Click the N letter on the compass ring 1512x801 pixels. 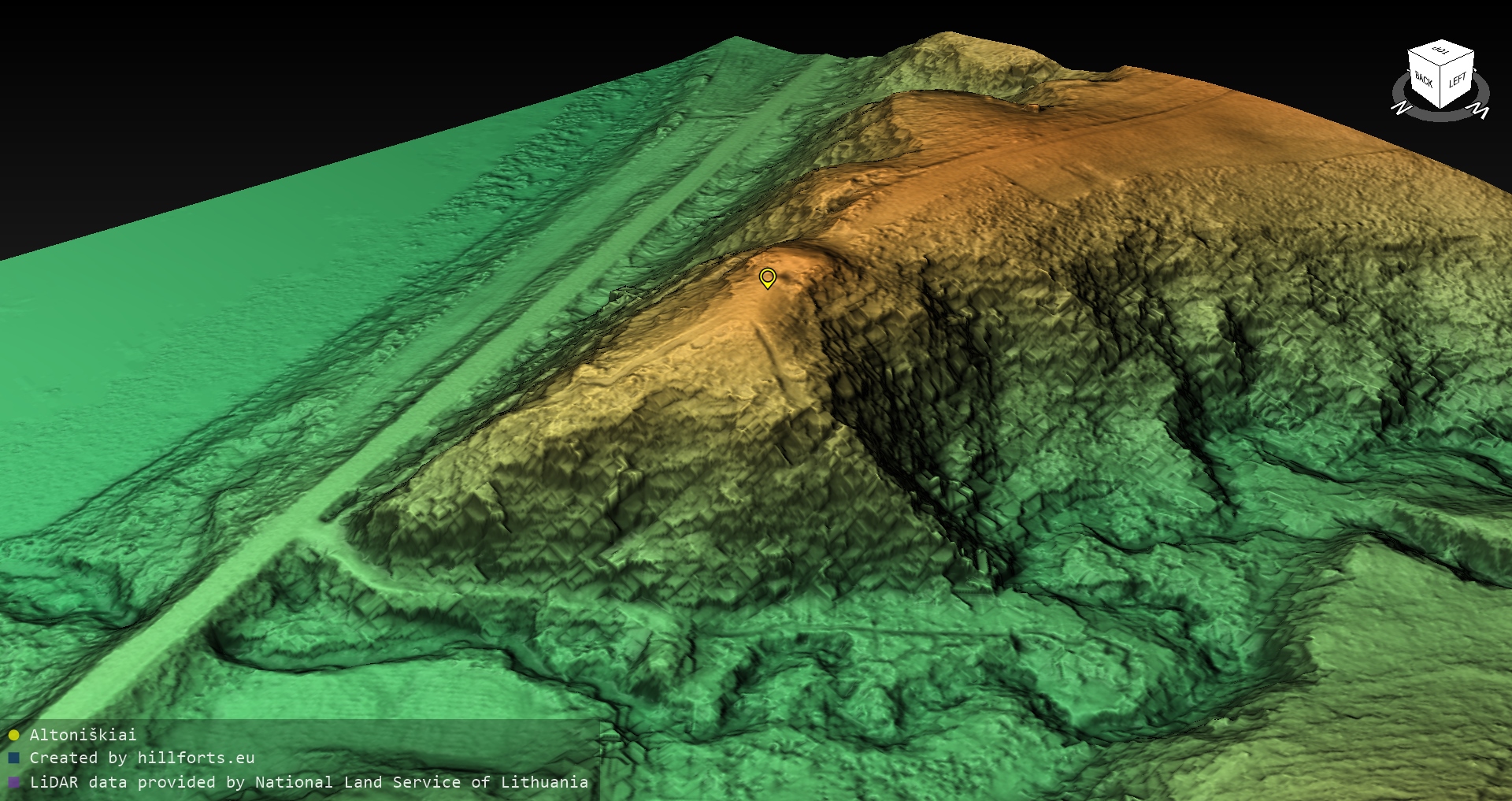pos(1401,108)
